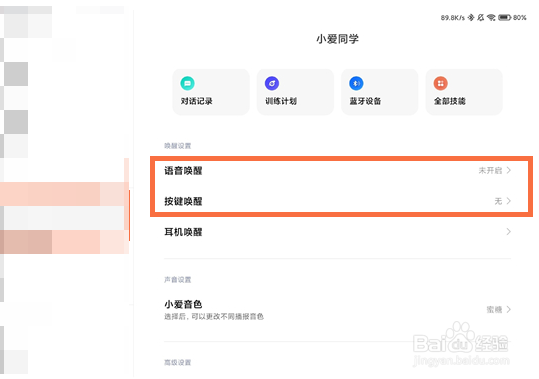Click the 高级设置 section header

(x=177, y=363)
